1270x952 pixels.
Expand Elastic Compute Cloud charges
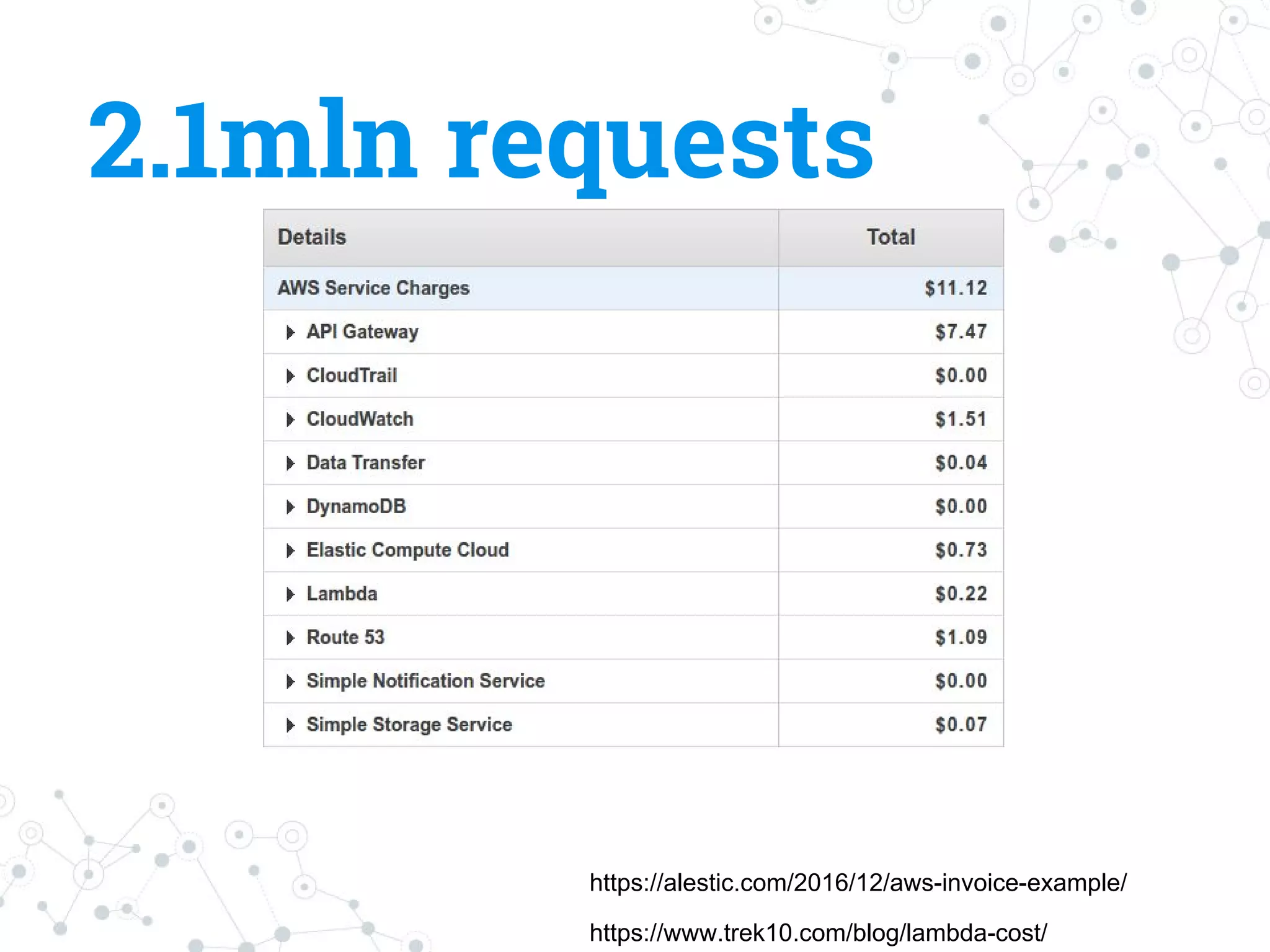point(290,550)
